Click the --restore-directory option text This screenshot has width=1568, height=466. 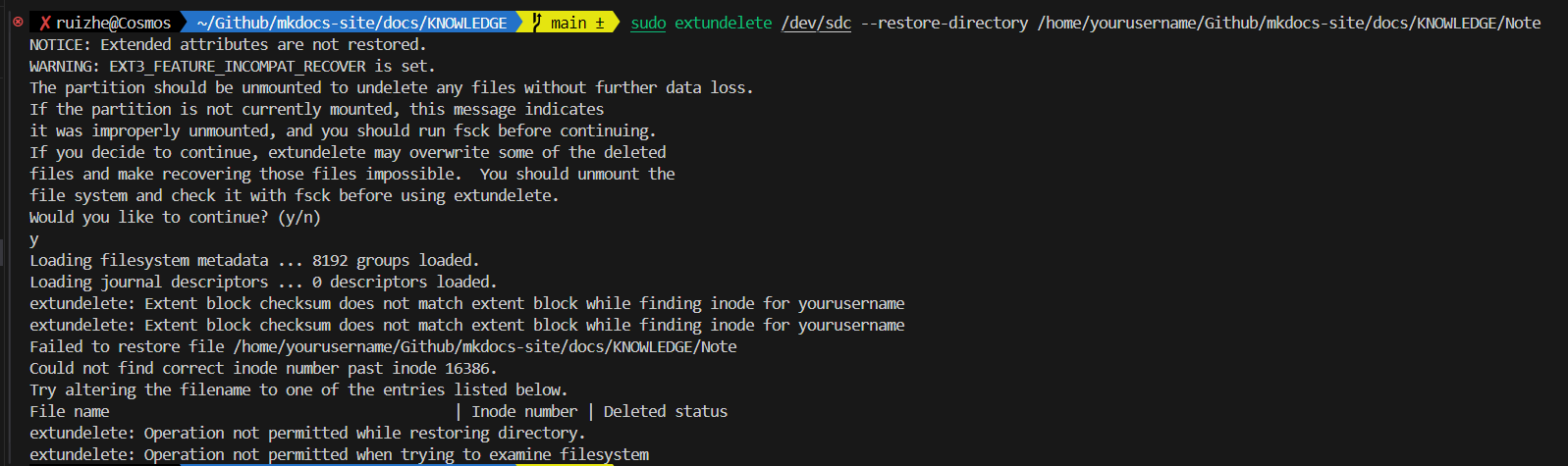[x=944, y=23]
